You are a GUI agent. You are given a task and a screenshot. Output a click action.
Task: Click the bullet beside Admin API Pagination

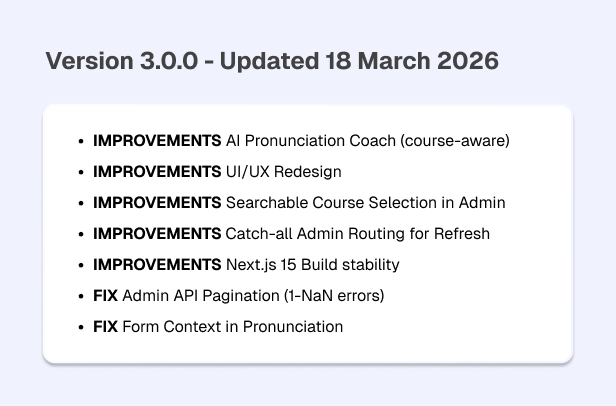(x=80, y=297)
